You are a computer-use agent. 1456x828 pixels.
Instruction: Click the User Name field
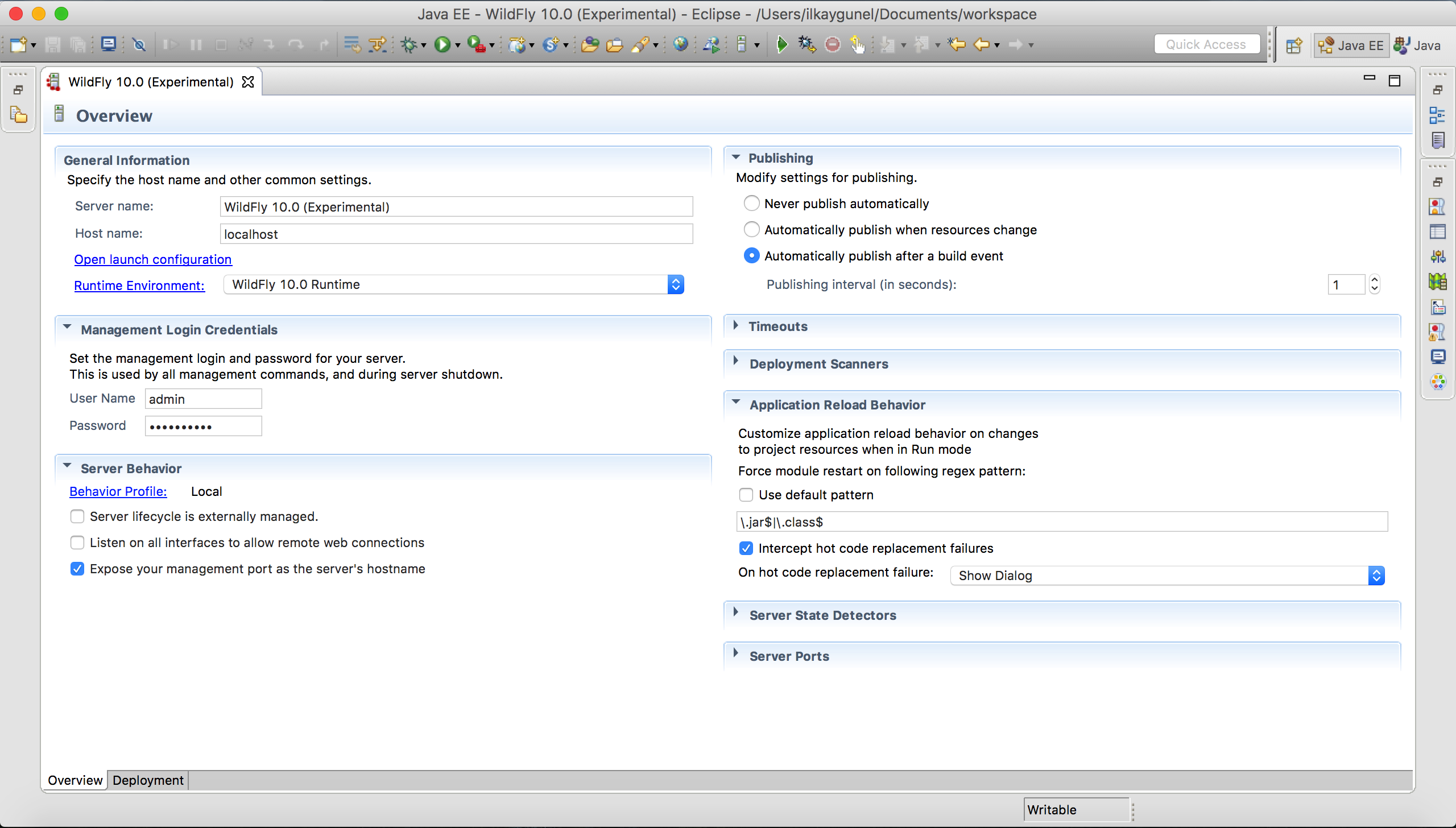pos(204,399)
